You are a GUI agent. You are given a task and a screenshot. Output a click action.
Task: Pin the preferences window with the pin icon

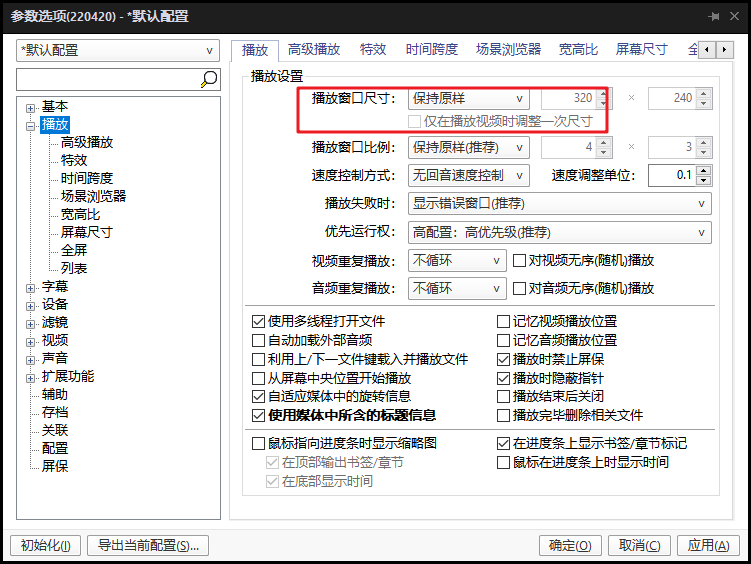714,17
